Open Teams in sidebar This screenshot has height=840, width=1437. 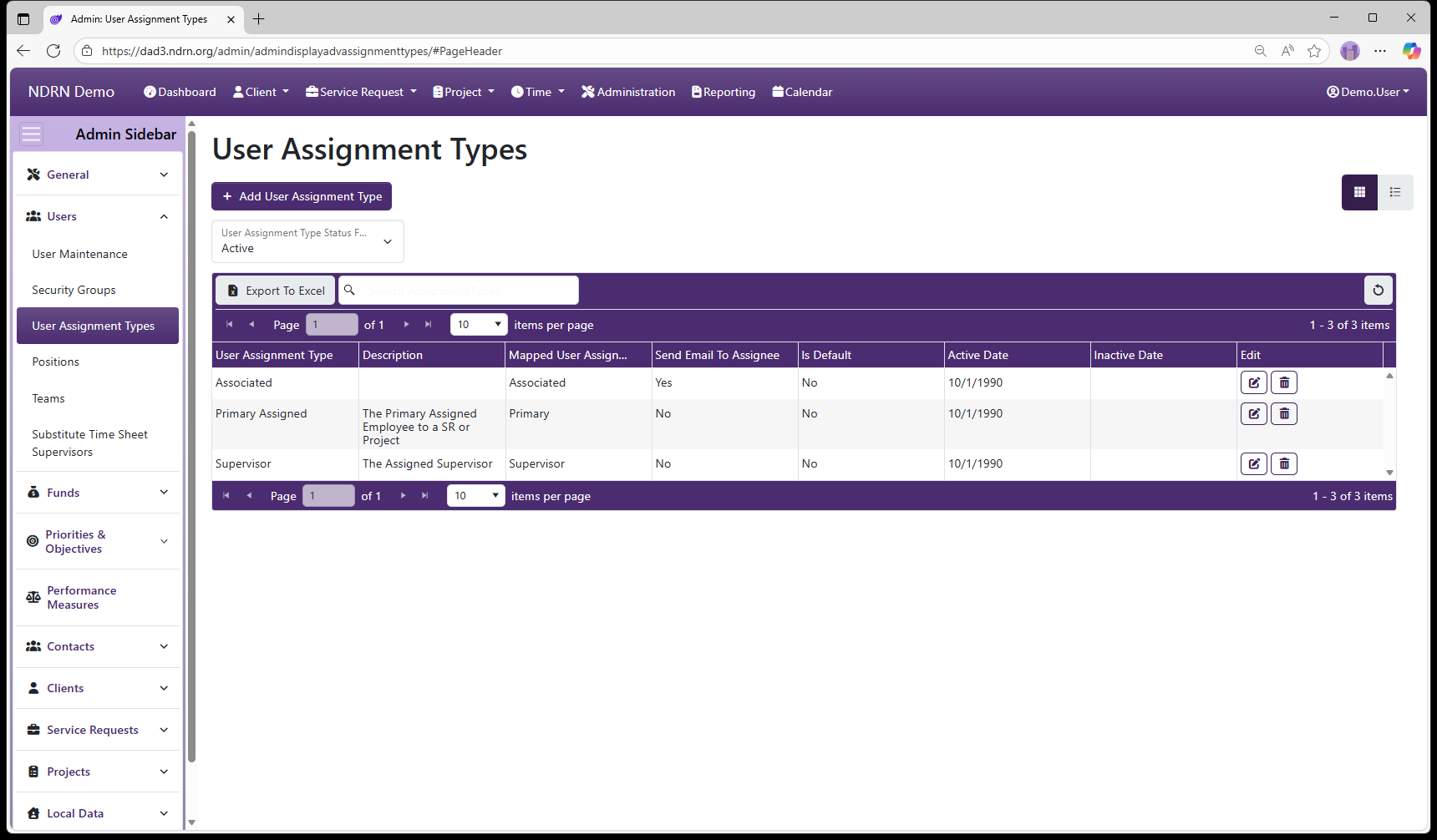click(x=98, y=398)
